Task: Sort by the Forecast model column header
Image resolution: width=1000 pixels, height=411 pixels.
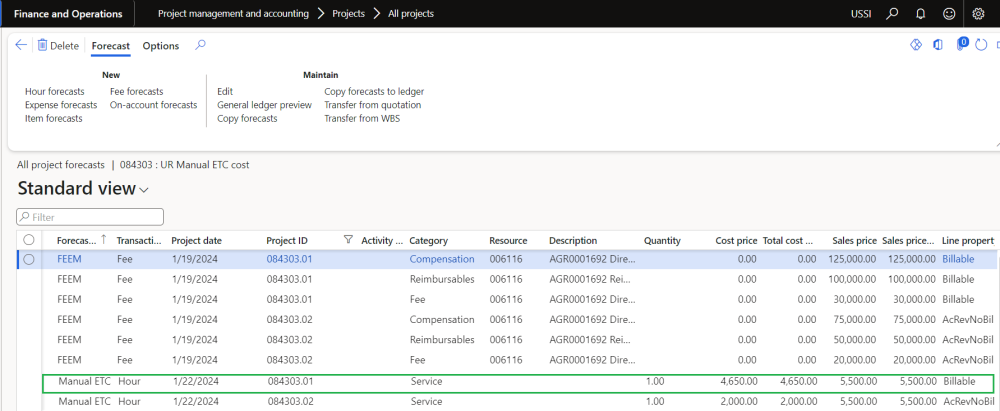Action: click(x=78, y=240)
